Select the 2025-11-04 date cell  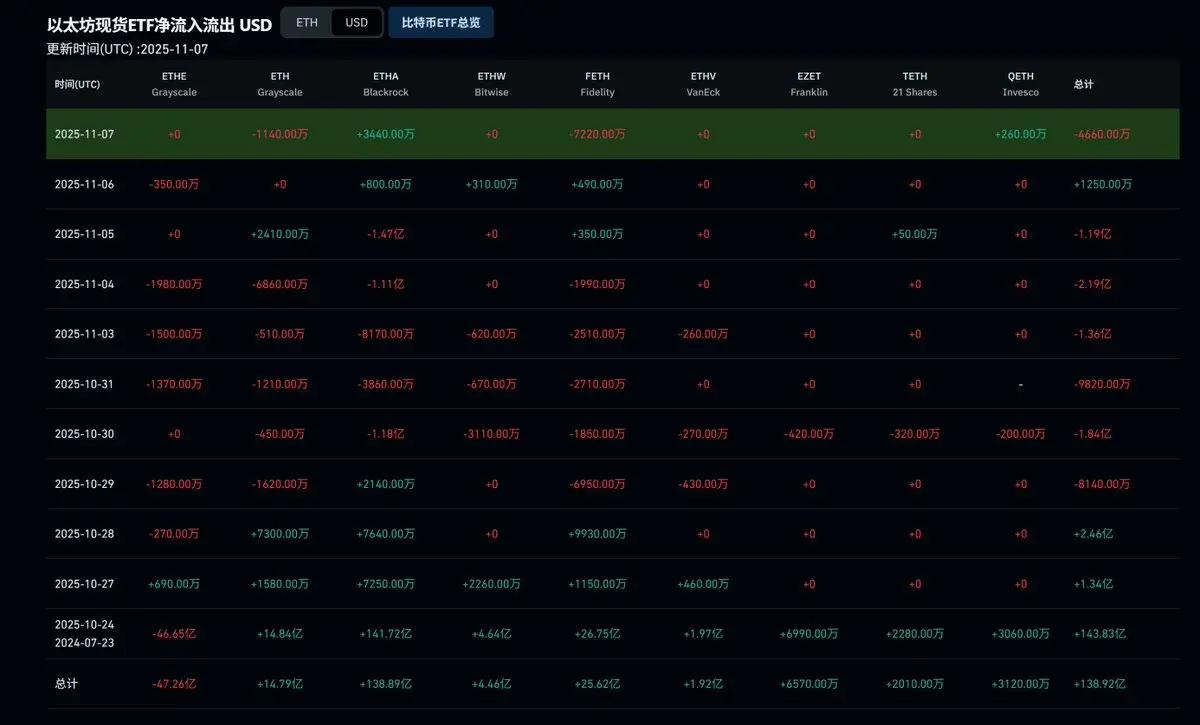point(84,284)
